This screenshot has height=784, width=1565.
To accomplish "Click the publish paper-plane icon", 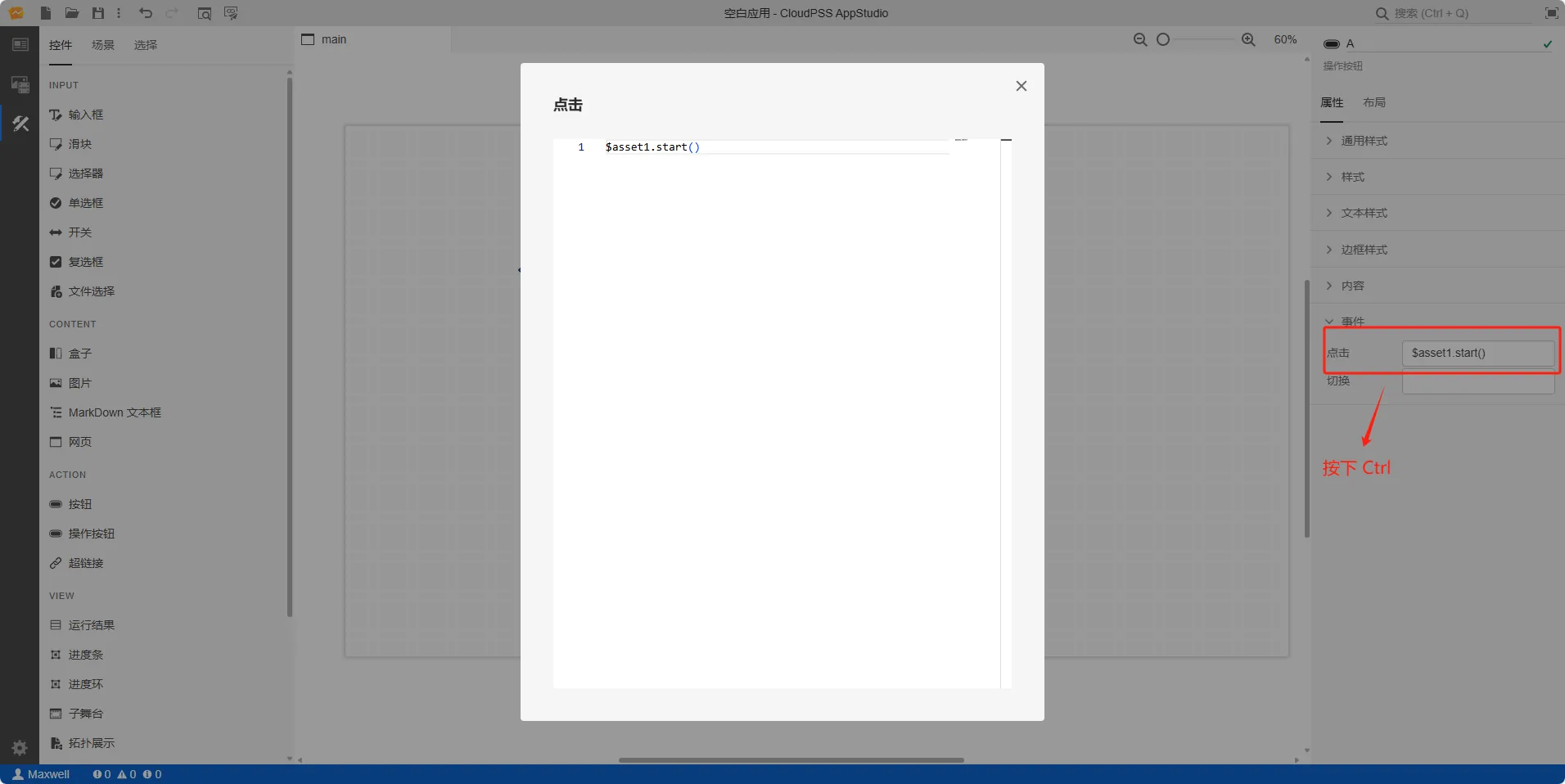I will click(231, 13).
